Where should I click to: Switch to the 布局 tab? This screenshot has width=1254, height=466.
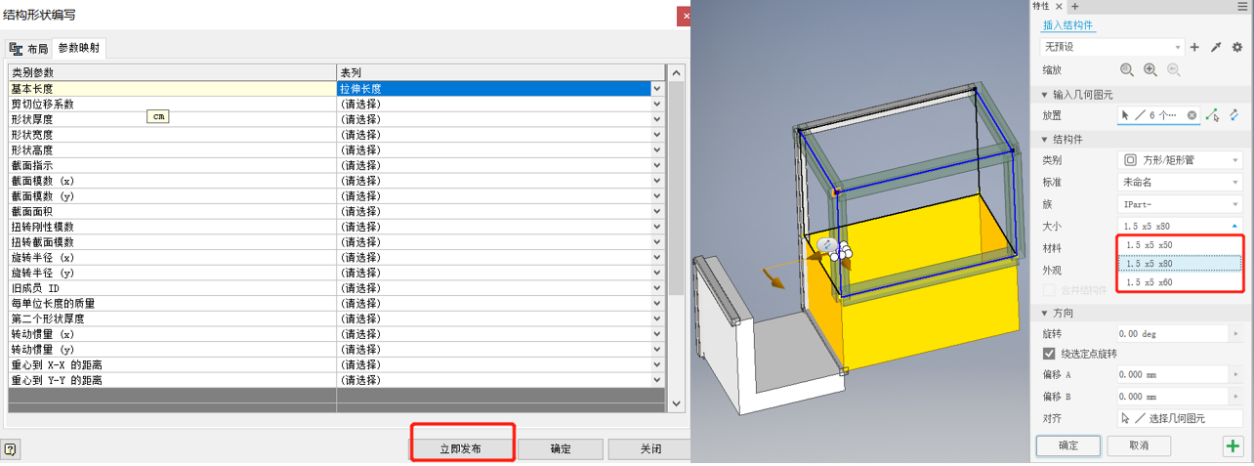point(29,48)
